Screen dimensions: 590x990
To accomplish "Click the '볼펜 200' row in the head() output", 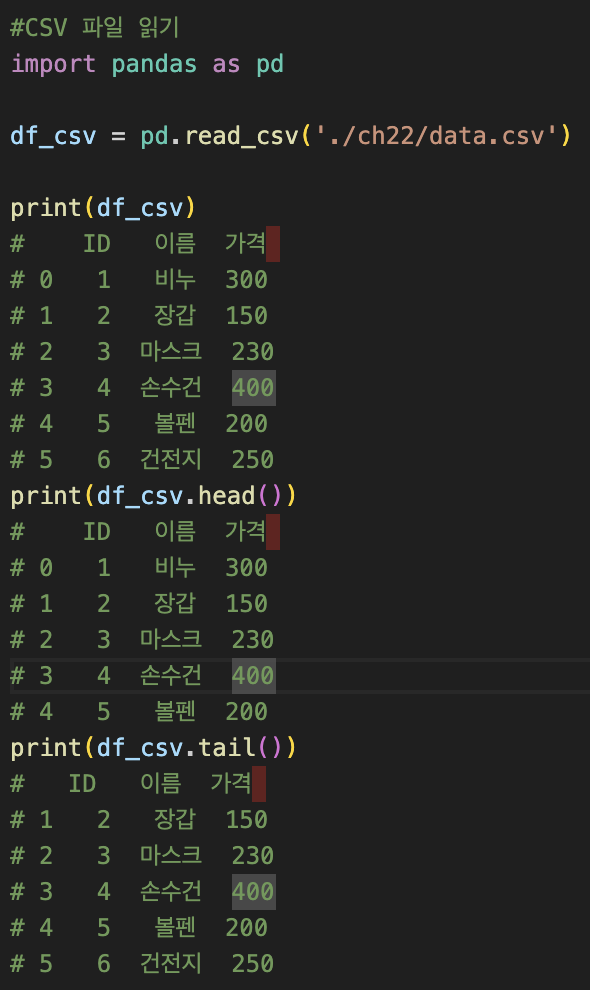I will (140, 712).
